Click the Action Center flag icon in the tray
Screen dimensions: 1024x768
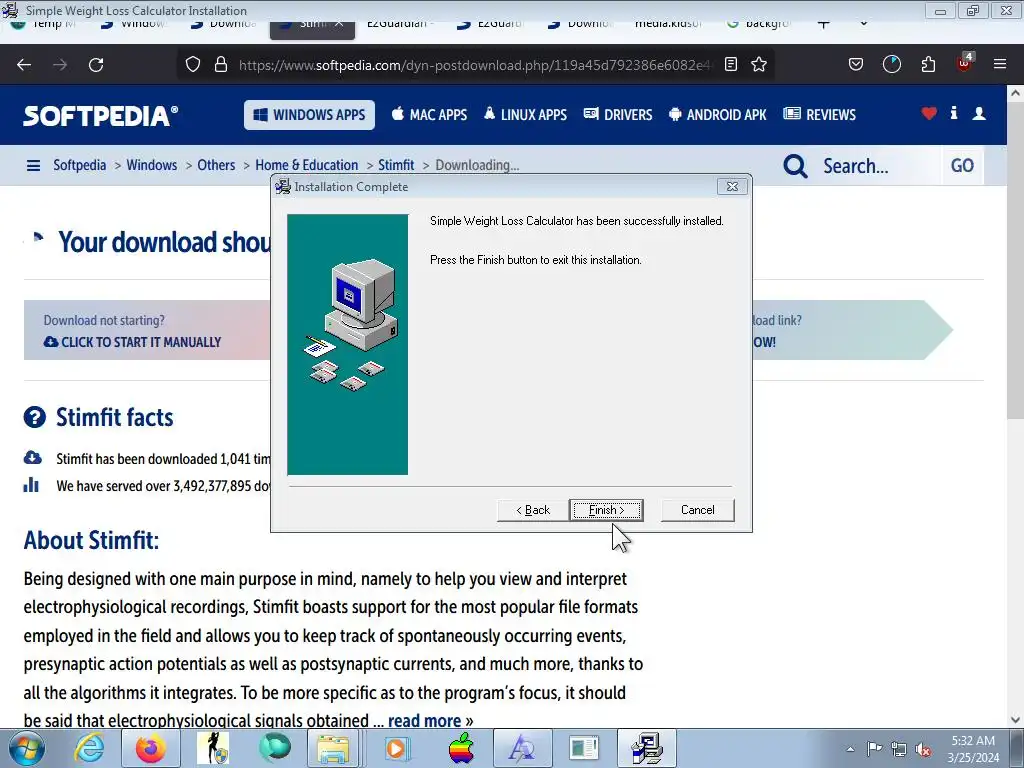[874, 749]
